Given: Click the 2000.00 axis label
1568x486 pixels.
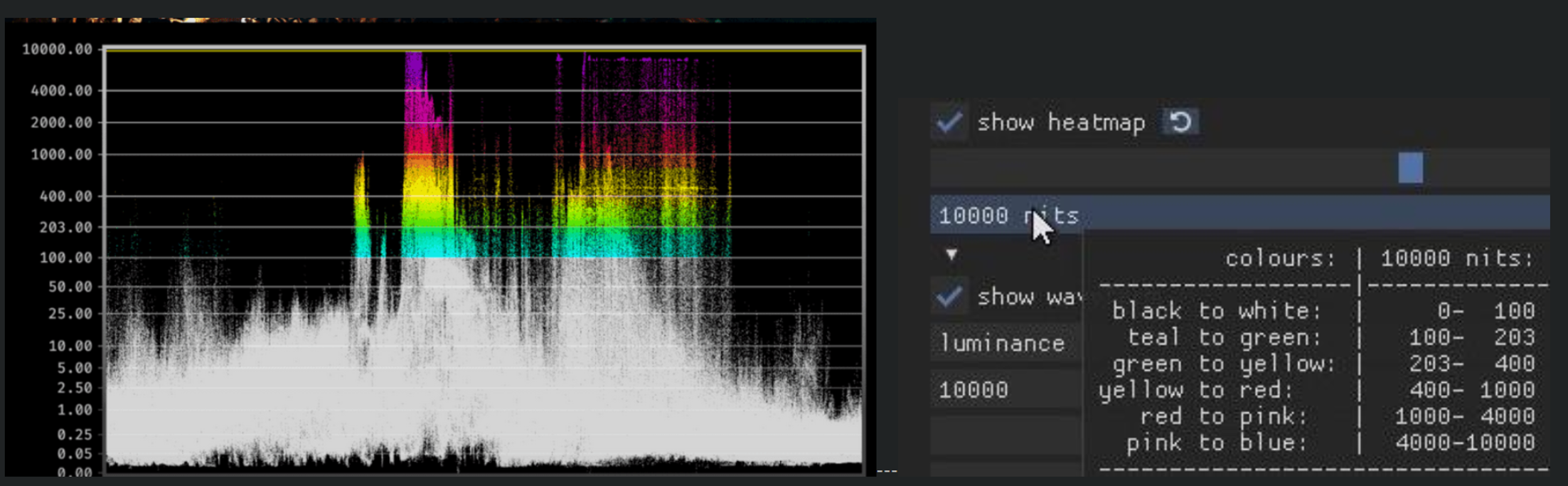Looking at the screenshot, I should pos(61,122).
